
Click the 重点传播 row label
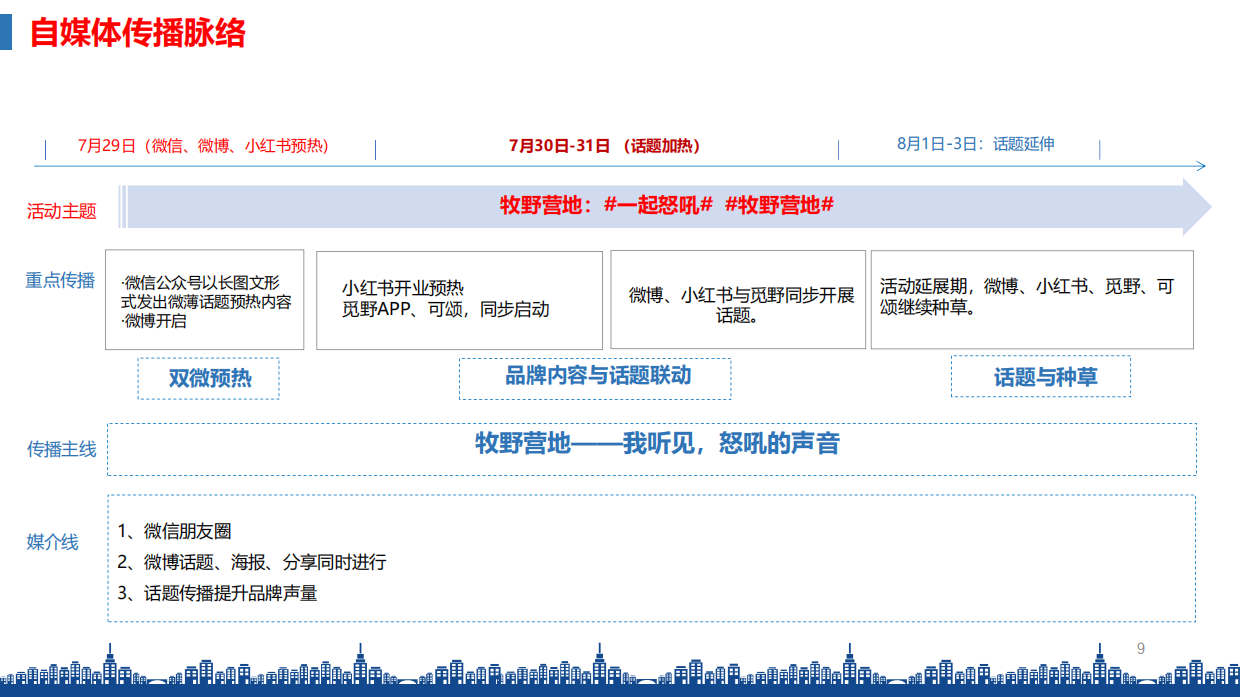[60, 280]
